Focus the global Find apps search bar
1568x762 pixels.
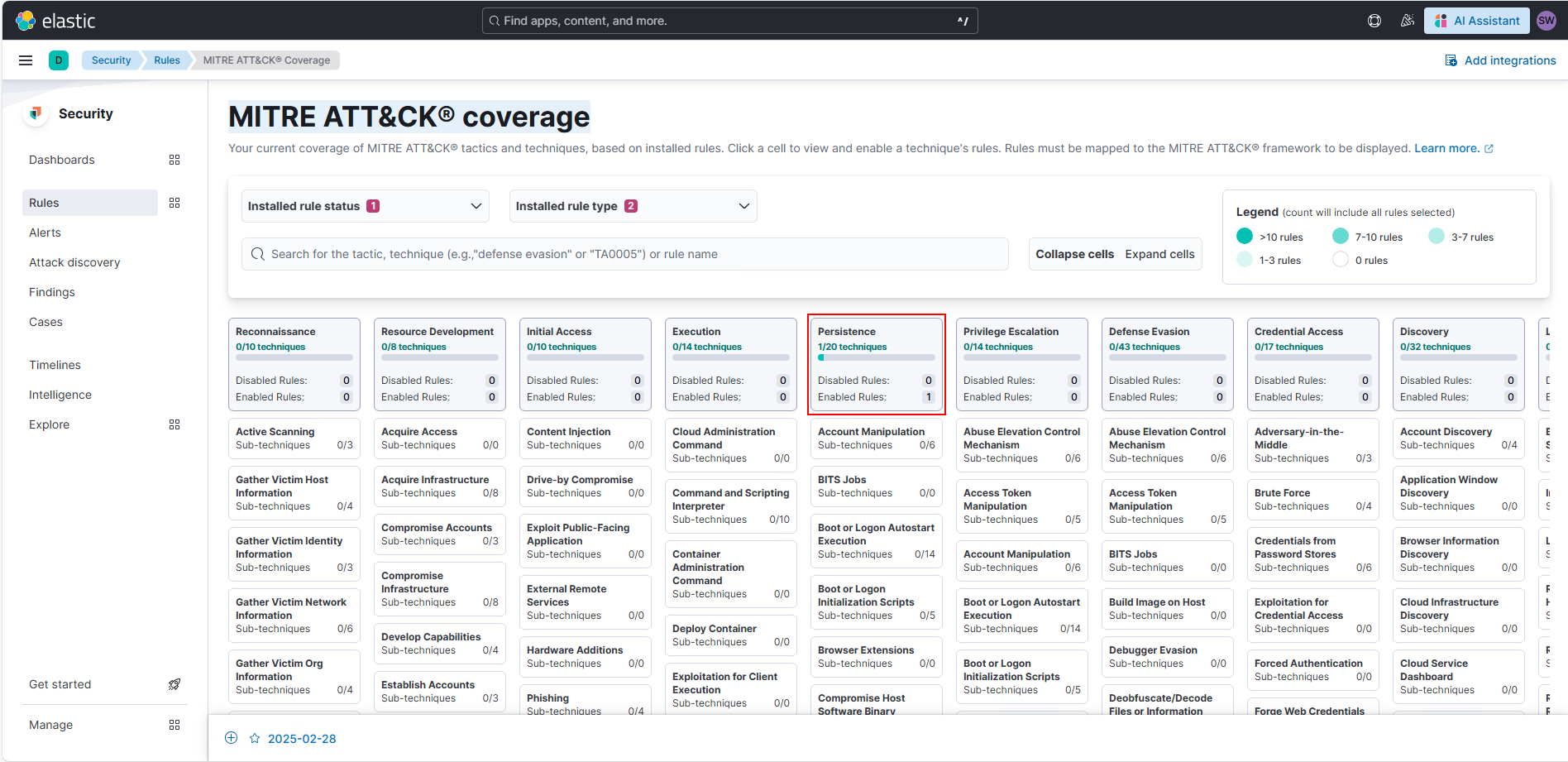tap(730, 21)
